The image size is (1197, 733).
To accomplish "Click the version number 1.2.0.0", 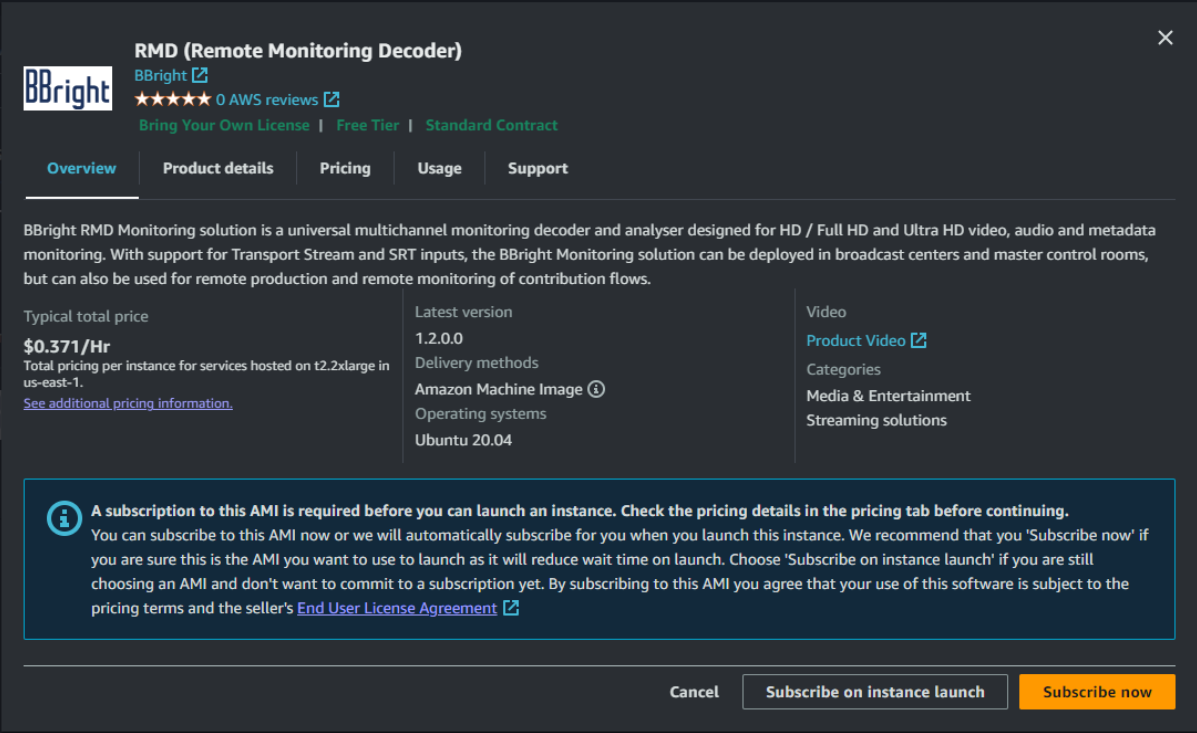I will [439, 338].
